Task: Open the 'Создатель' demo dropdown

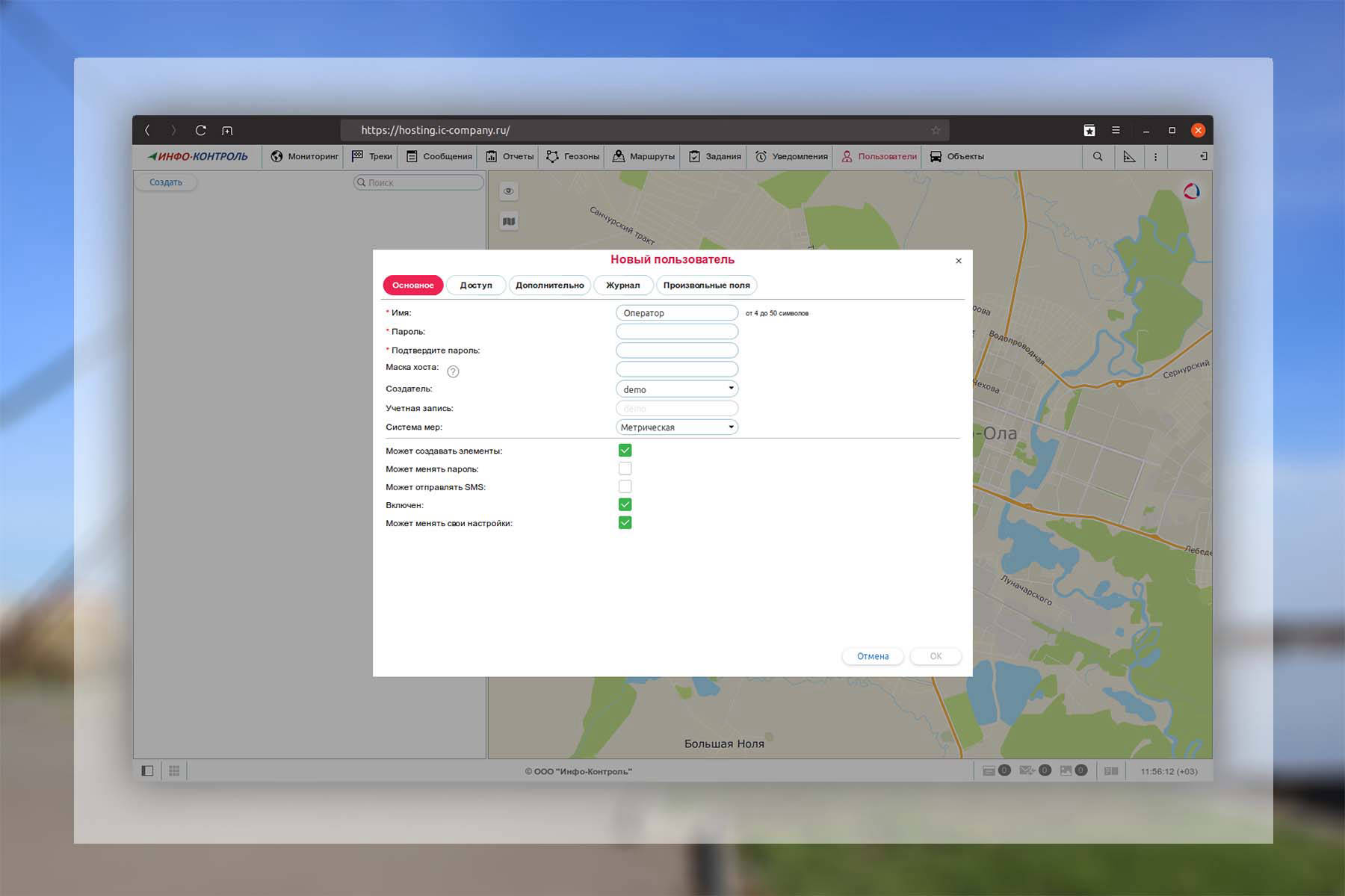Action: (676, 389)
